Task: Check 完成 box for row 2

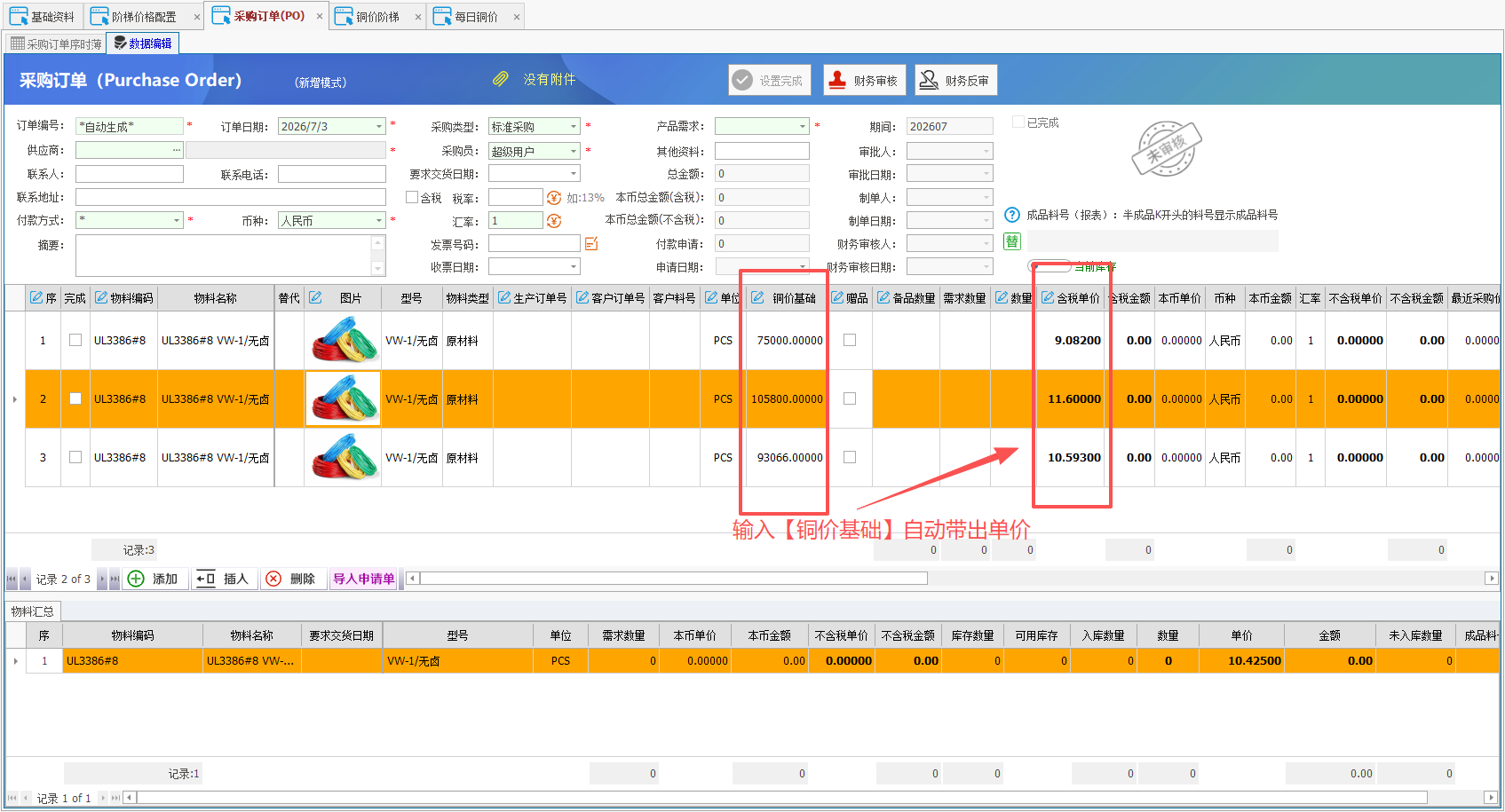Action: click(x=75, y=398)
